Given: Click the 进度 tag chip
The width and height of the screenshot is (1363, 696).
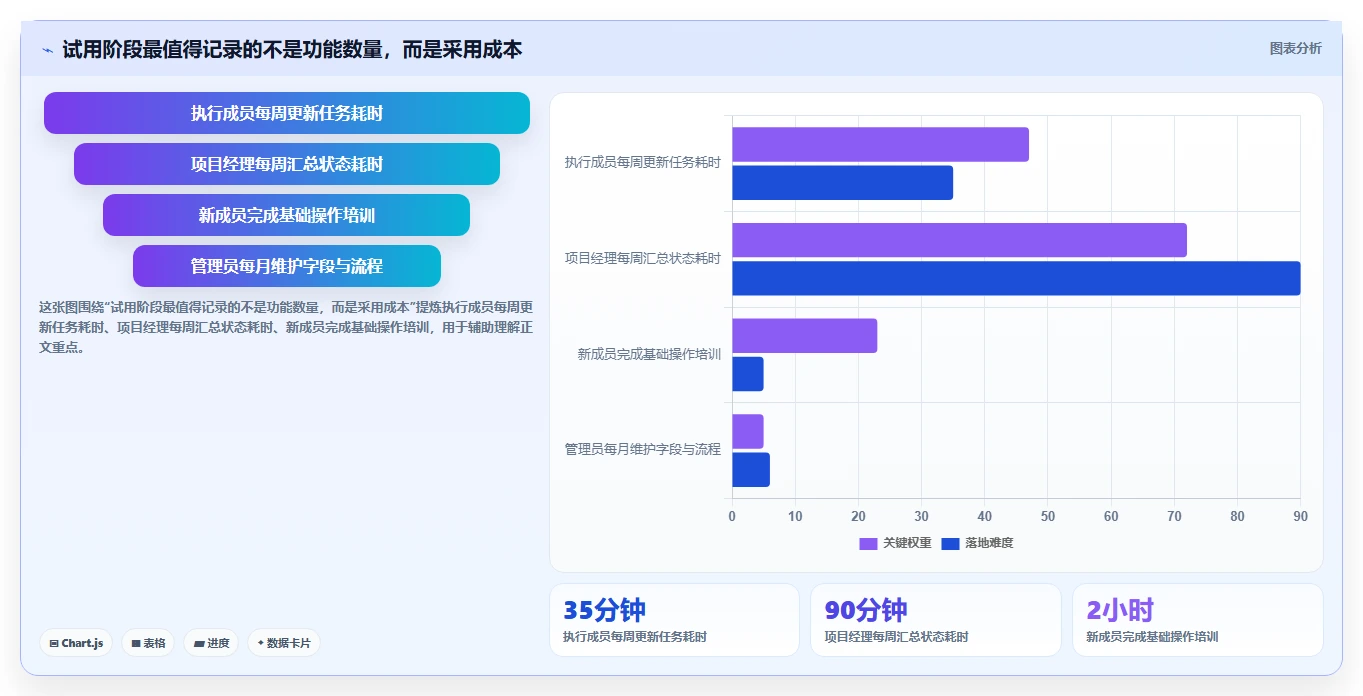Looking at the screenshot, I should pyautogui.click(x=211, y=643).
